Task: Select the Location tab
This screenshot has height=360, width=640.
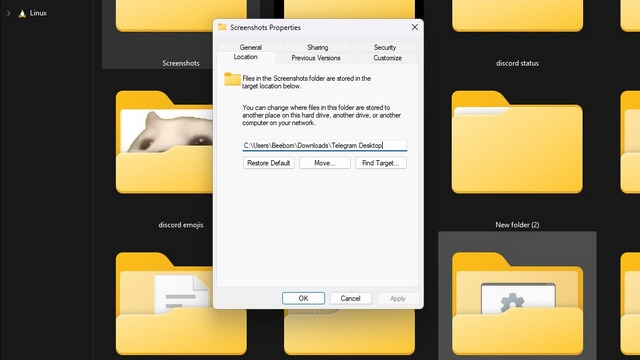Action: pos(246,57)
